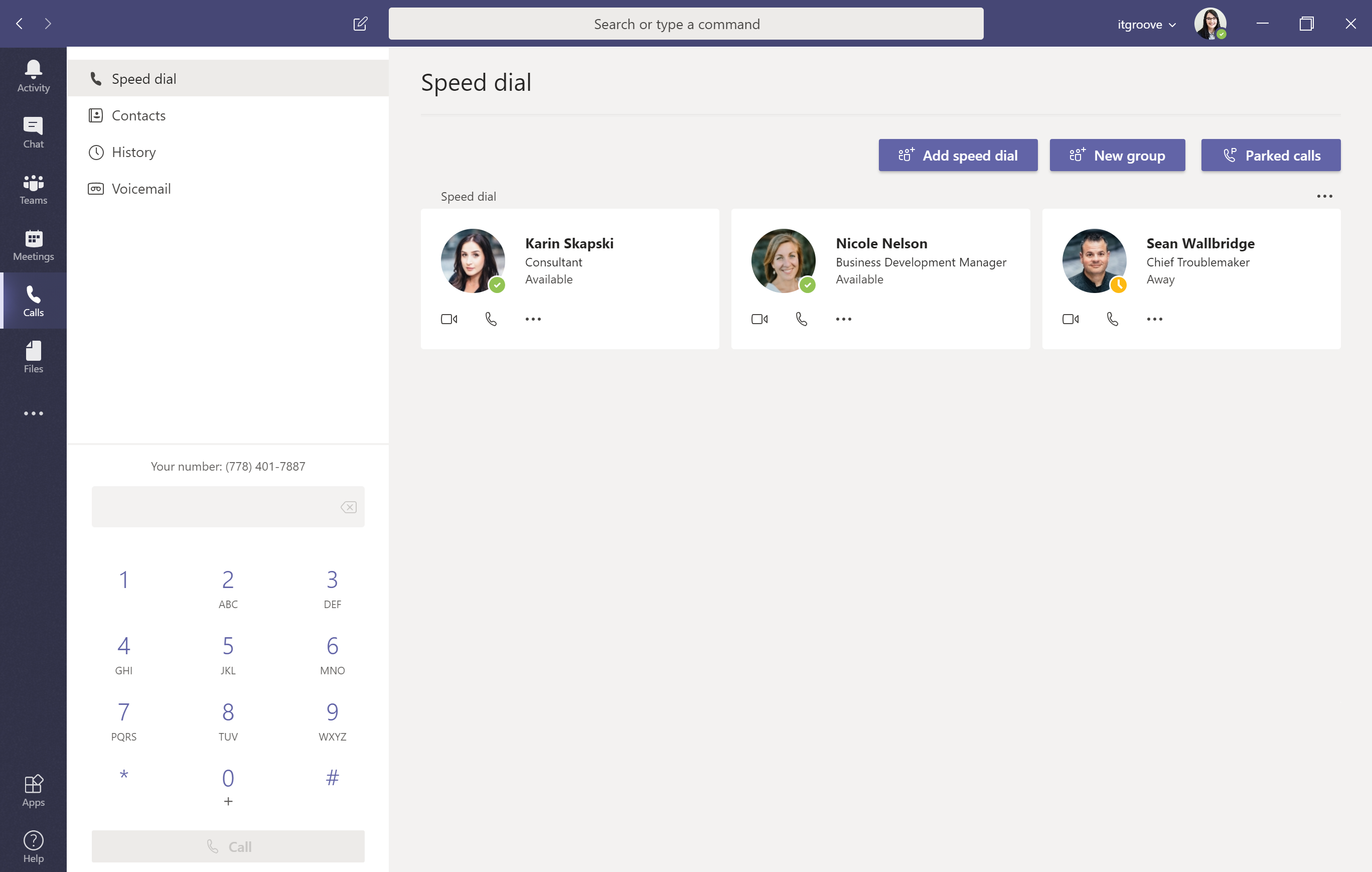Screen dimensions: 1372x872
Task: Open the itgroove account dropdown
Action: point(1146,24)
